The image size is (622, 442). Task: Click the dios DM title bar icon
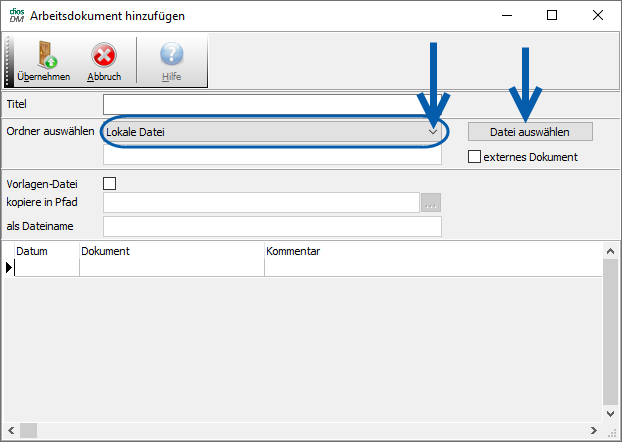pyautogui.click(x=15, y=16)
